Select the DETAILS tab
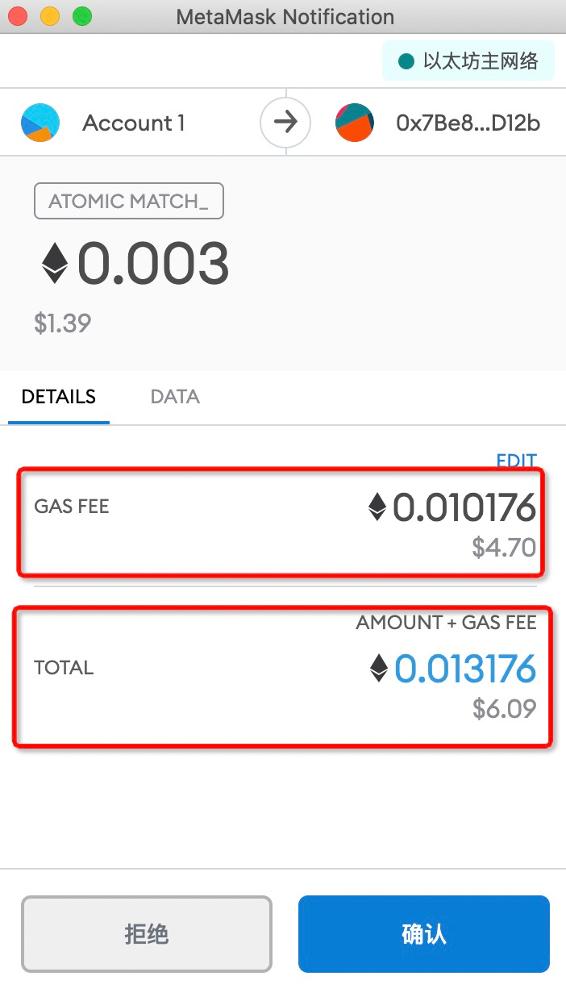566x998 pixels. [59, 397]
